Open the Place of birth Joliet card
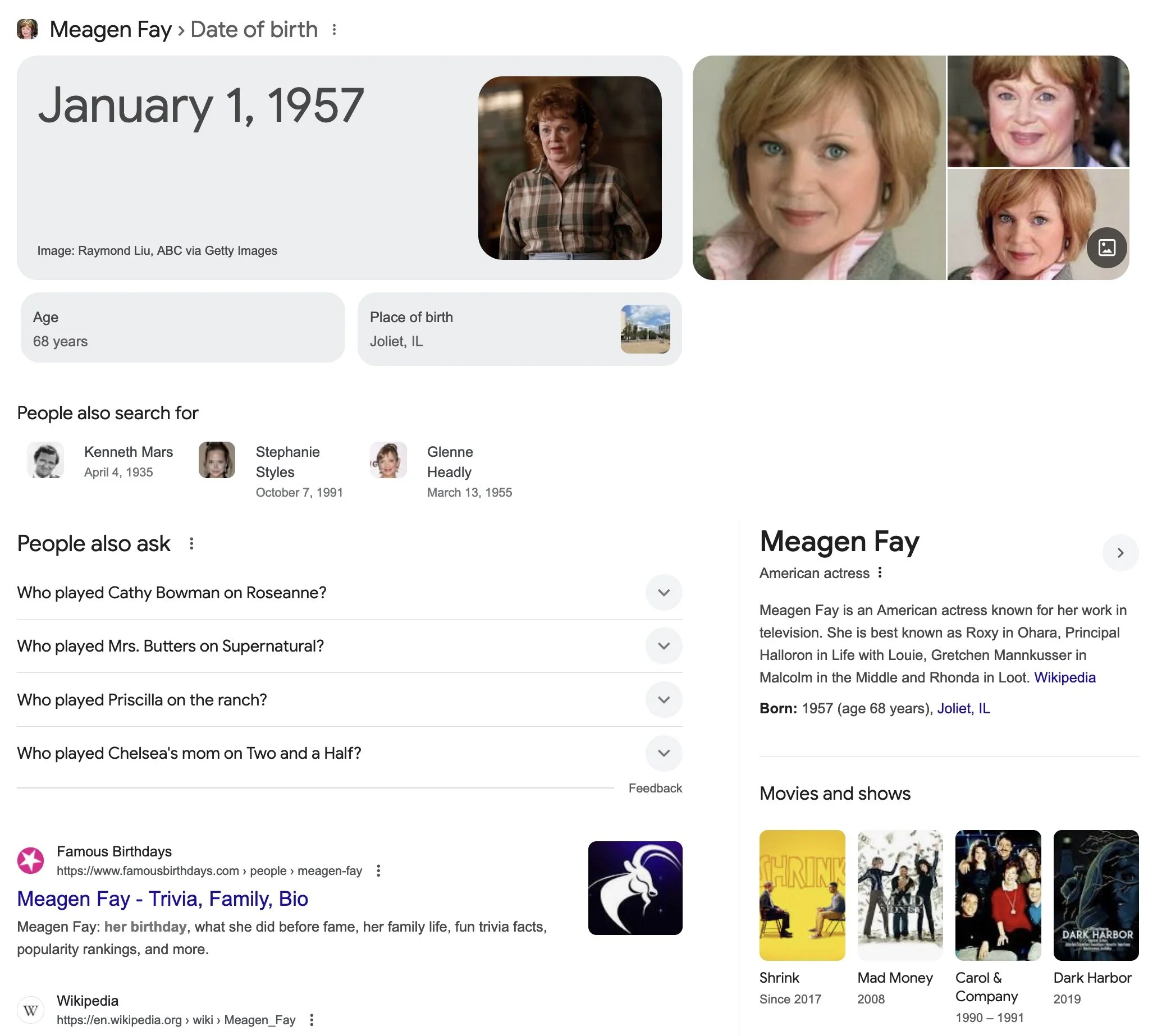The height and width of the screenshot is (1036, 1171). pyautogui.click(x=519, y=329)
